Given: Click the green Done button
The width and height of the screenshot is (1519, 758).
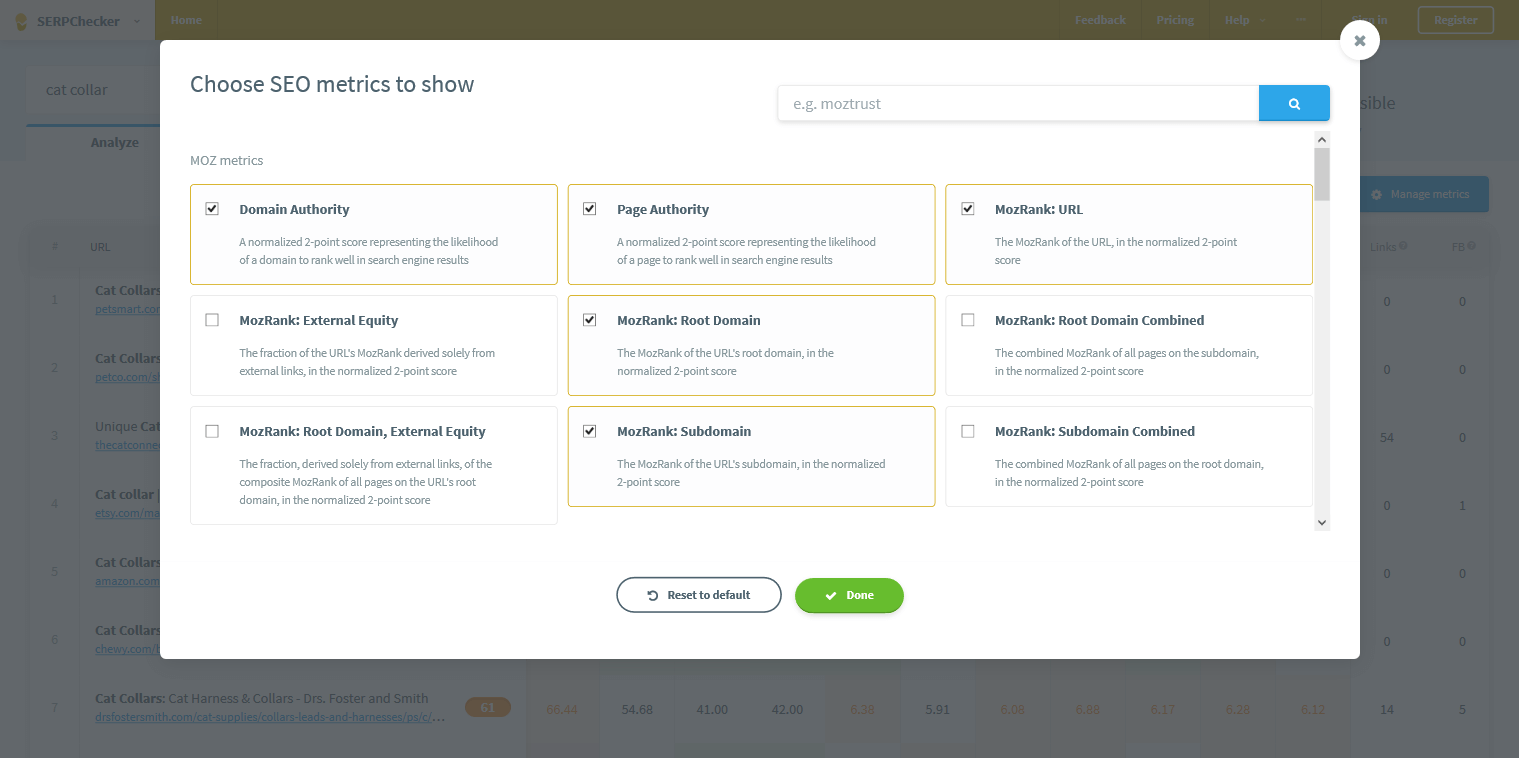Looking at the screenshot, I should [x=849, y=595].
